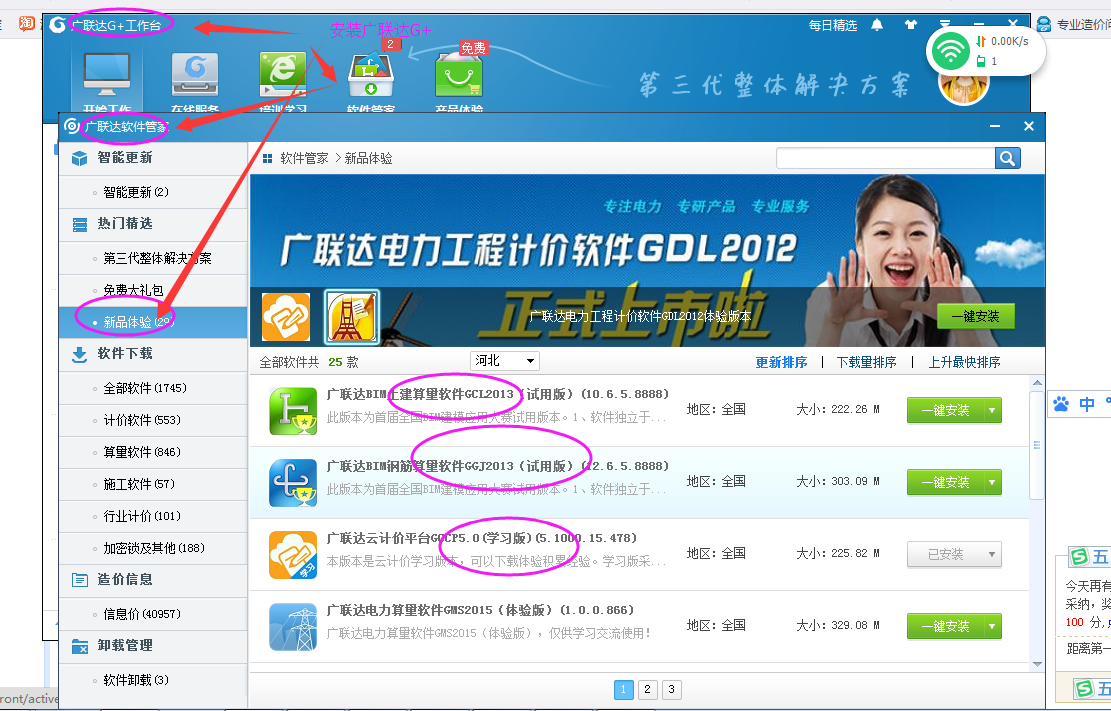Click the software list vertical scrollbar thumb
1111x711 pixels.
click(x=1037, y=445)
